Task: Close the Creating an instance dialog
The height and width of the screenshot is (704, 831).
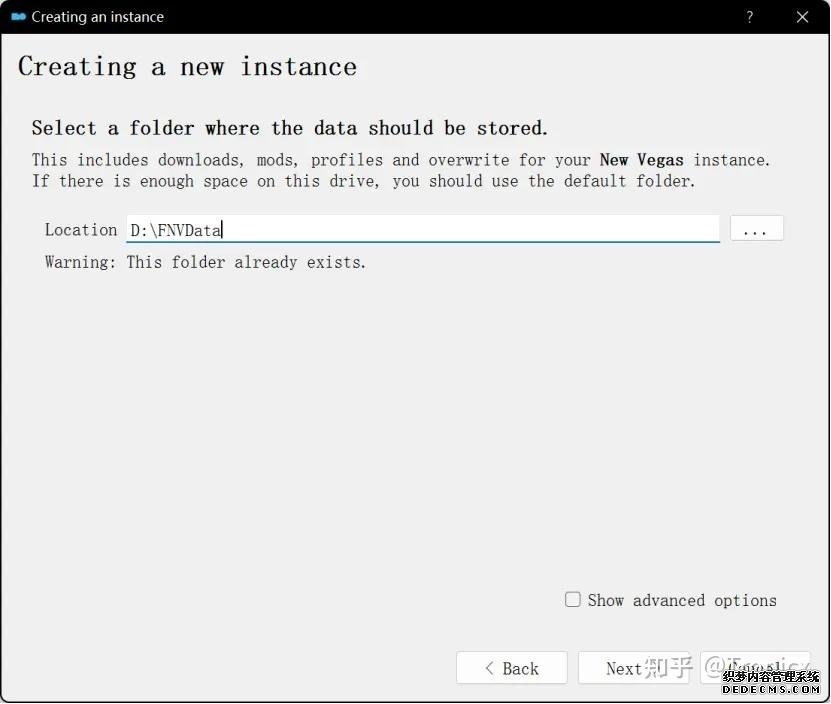Action: [802, 17]
